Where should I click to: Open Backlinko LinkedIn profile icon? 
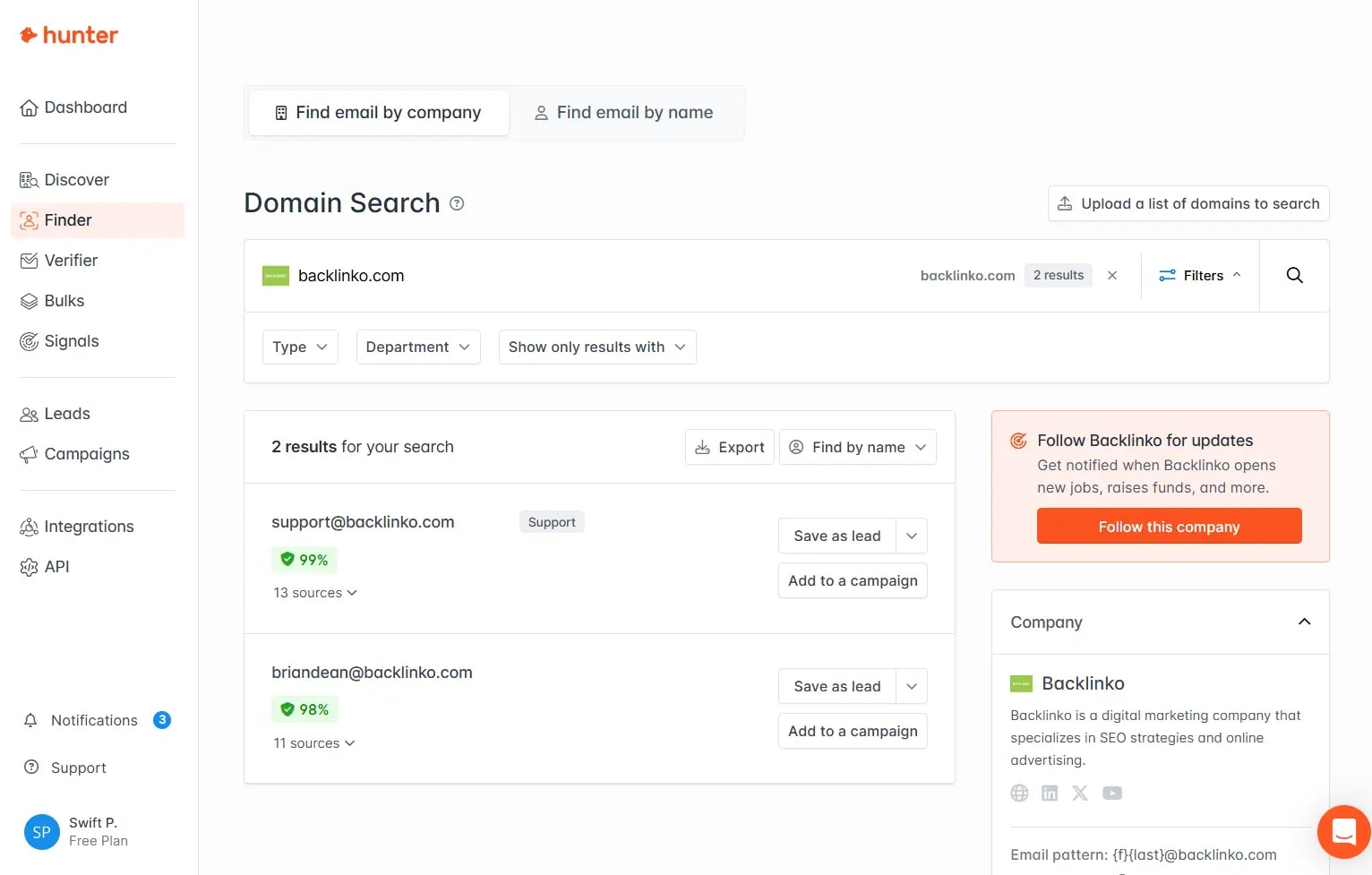click(x=1050, y=794)
